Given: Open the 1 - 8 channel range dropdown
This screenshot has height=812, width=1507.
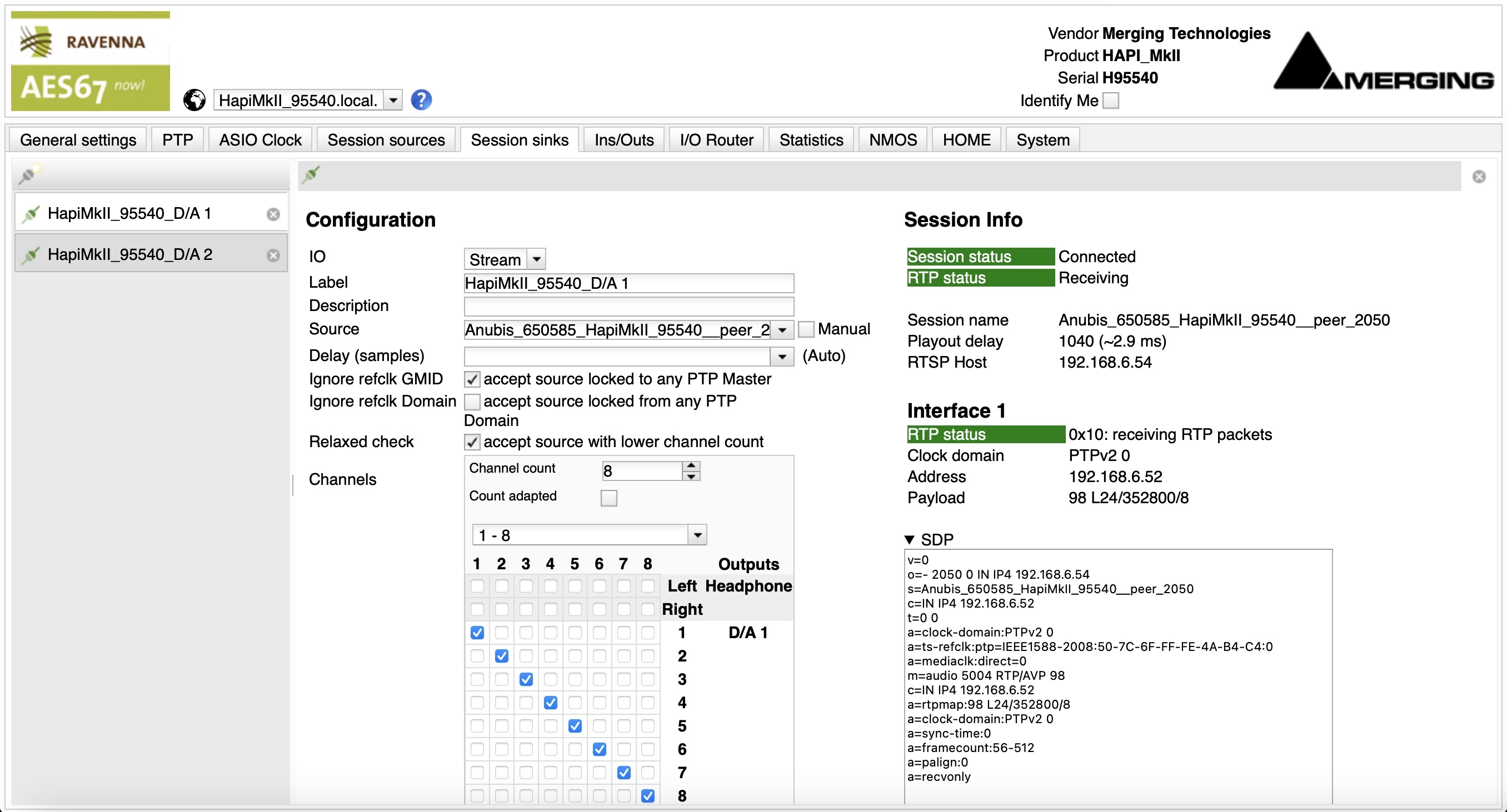Looking at the screenshot, I should (697, 535).
